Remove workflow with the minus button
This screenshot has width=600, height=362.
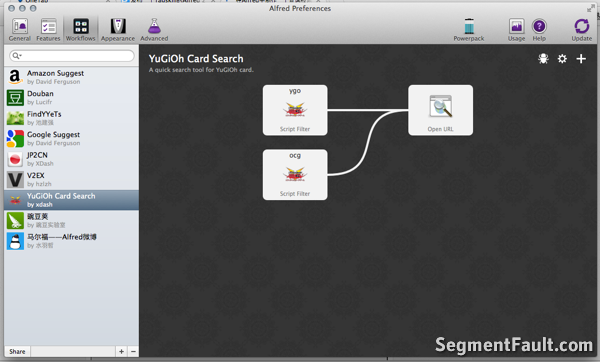point(133,351)
